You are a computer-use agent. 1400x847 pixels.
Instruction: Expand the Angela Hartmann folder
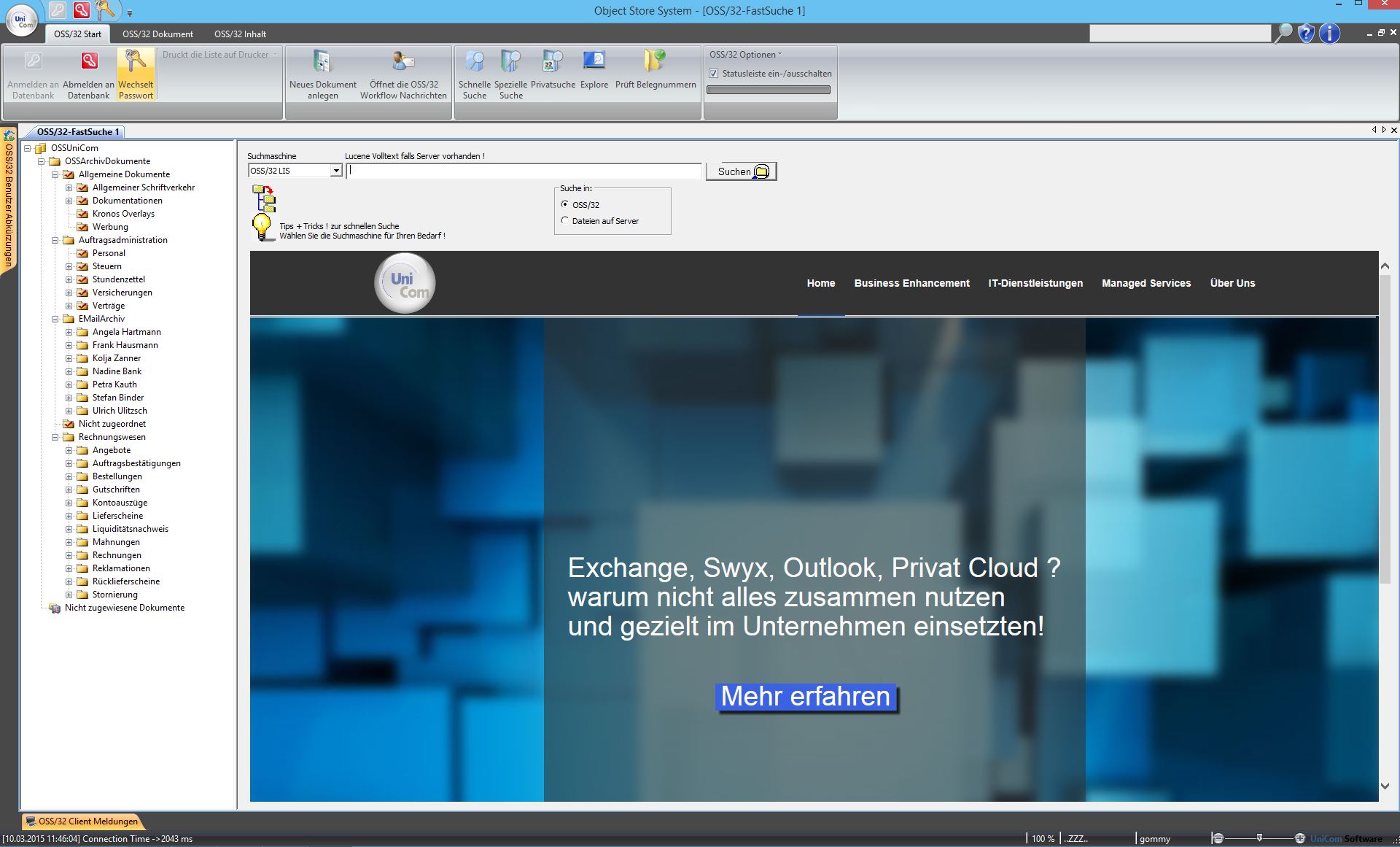[69, 332]
